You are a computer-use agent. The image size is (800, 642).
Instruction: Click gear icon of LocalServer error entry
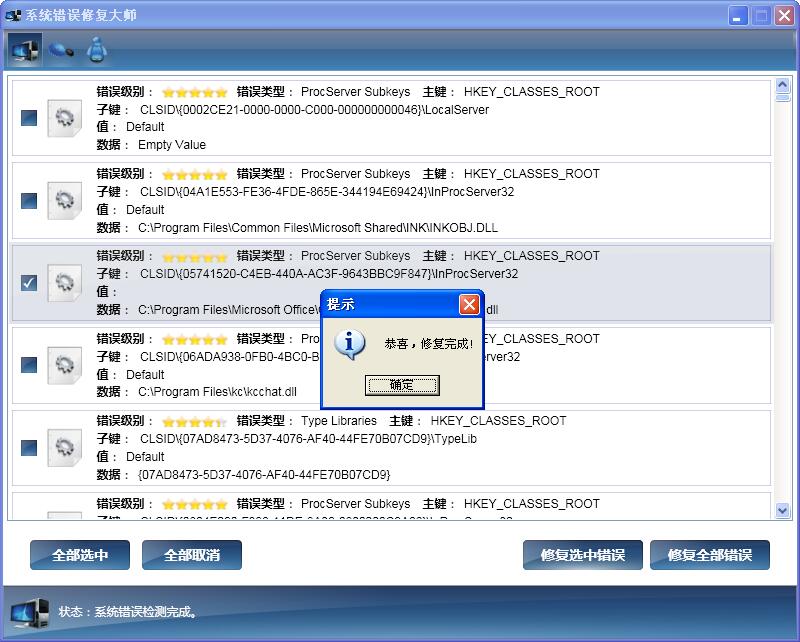(64, 118)
